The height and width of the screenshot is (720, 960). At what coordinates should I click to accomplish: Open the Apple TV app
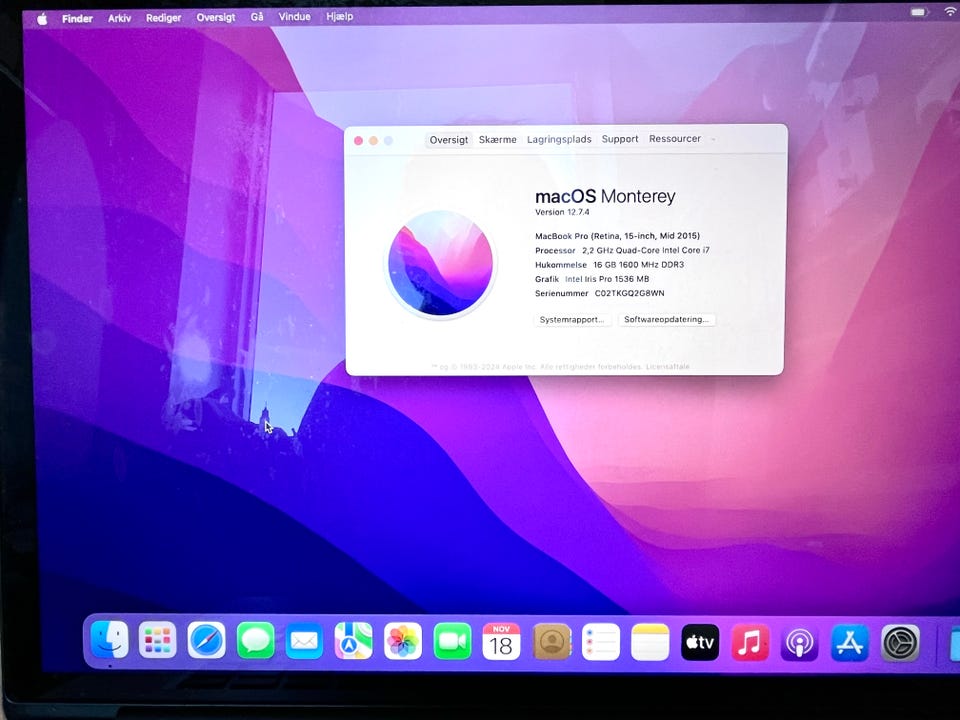pyautogui.click(x=700, y=642)
